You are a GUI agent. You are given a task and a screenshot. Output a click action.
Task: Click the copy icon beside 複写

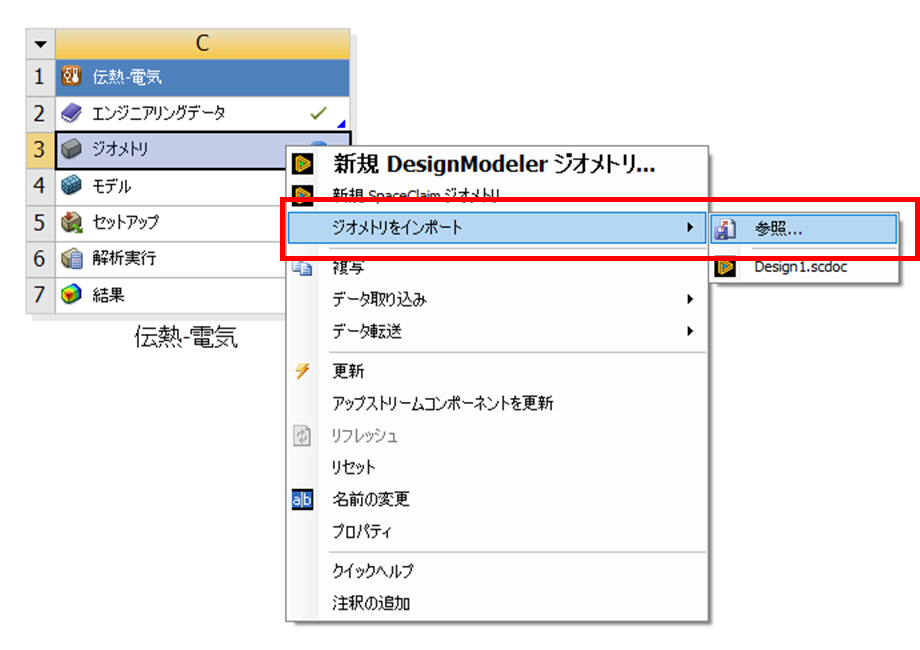point(302,268)
